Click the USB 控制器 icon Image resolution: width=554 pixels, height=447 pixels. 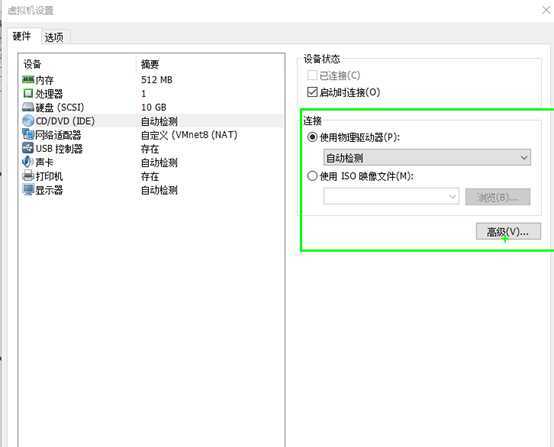tap(28, 148)
